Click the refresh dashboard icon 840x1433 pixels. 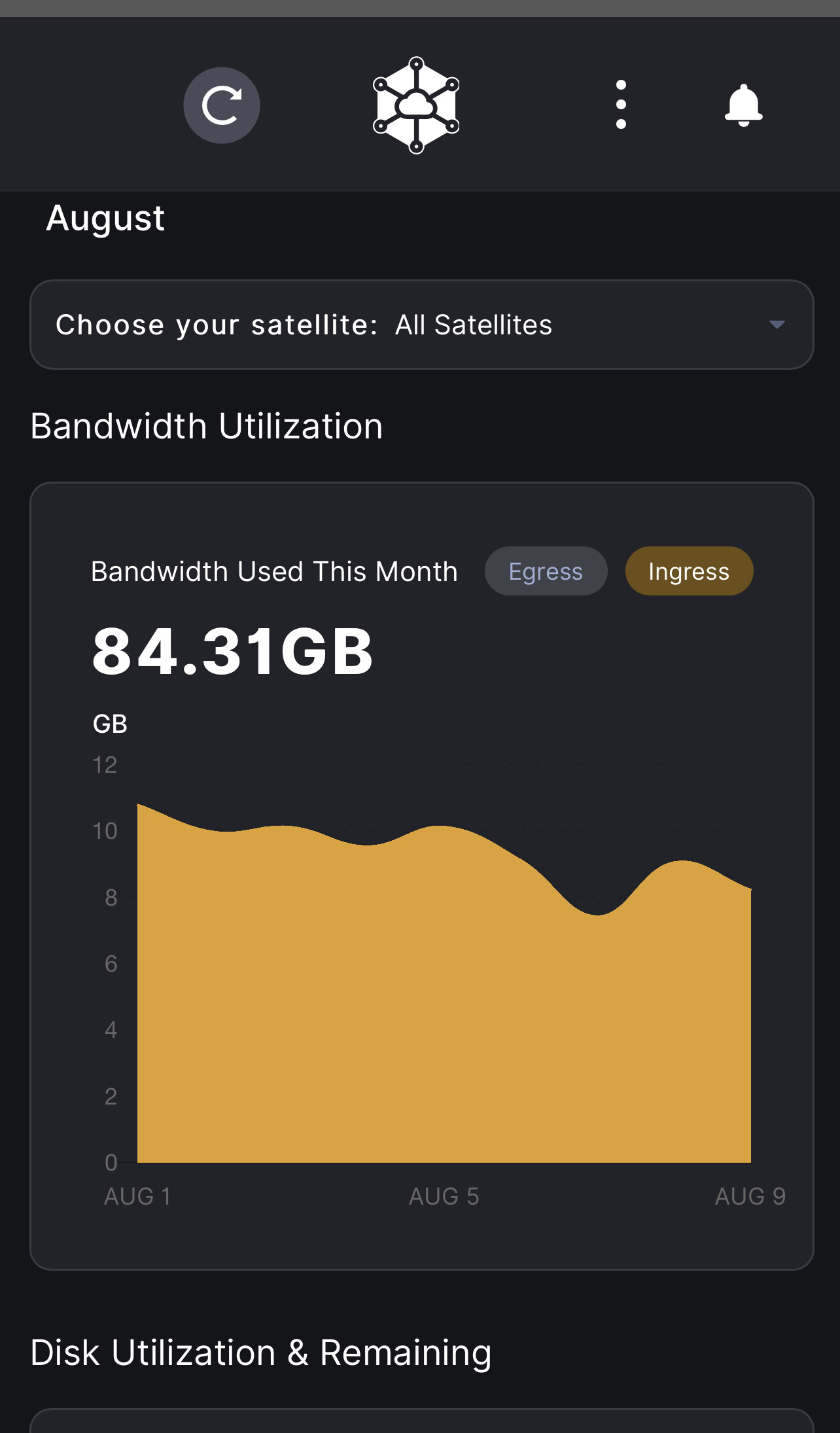point(221,105)
